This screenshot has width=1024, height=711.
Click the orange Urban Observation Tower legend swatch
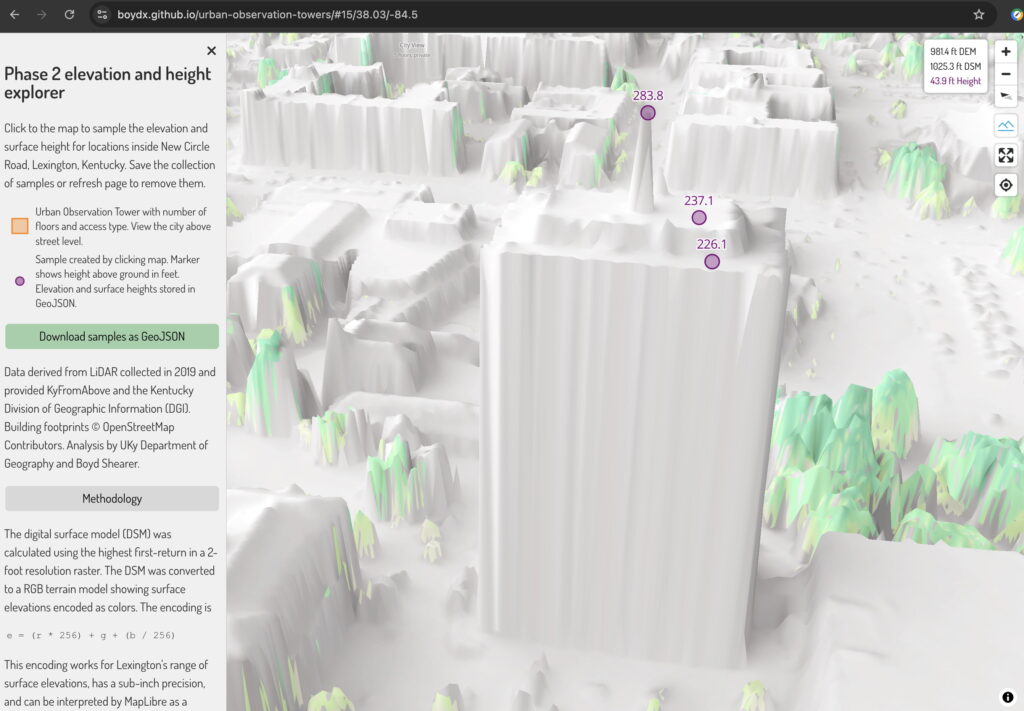click(20, 226)
